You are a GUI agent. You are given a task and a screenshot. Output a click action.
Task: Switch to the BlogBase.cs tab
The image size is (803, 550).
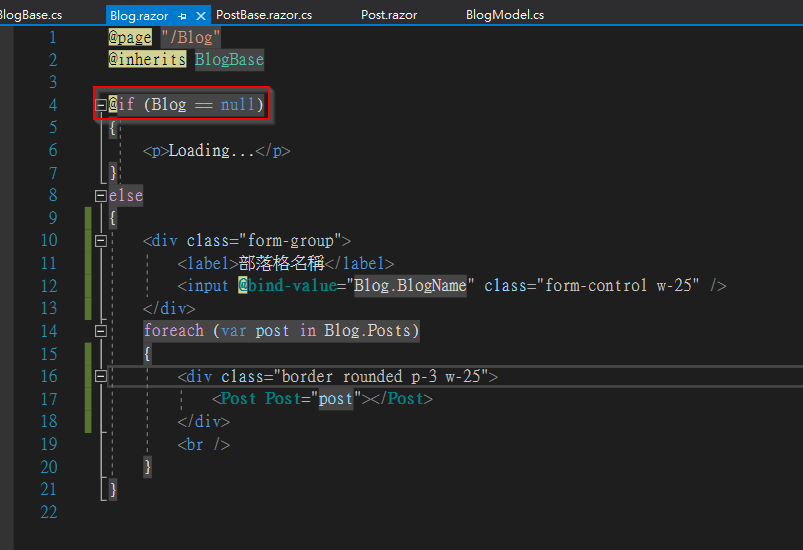pos(29,15)
